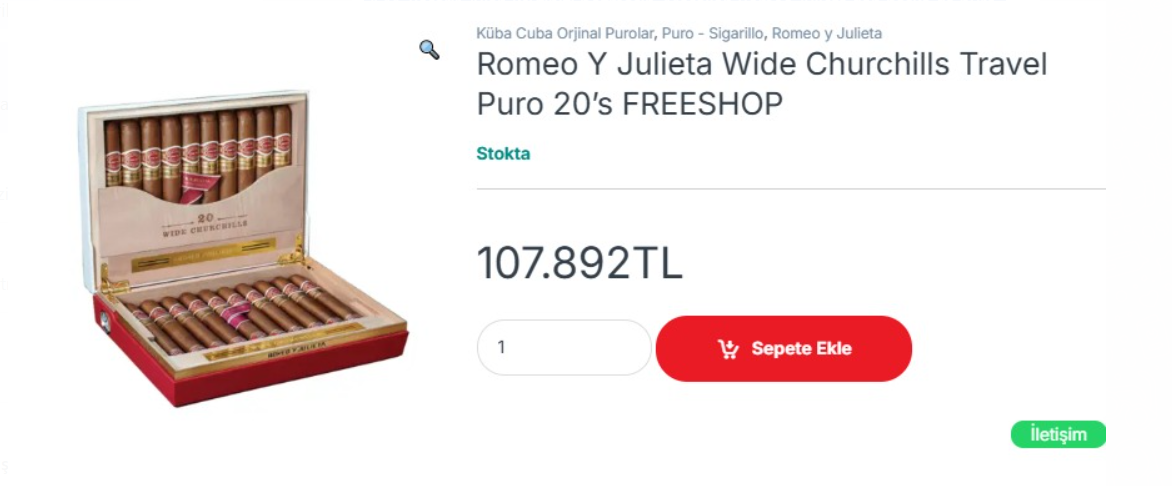Open the Küba Cuba Orjinal Purolar category link
The width and height of the screenshot is (1172, 486).
pos(566,34)
